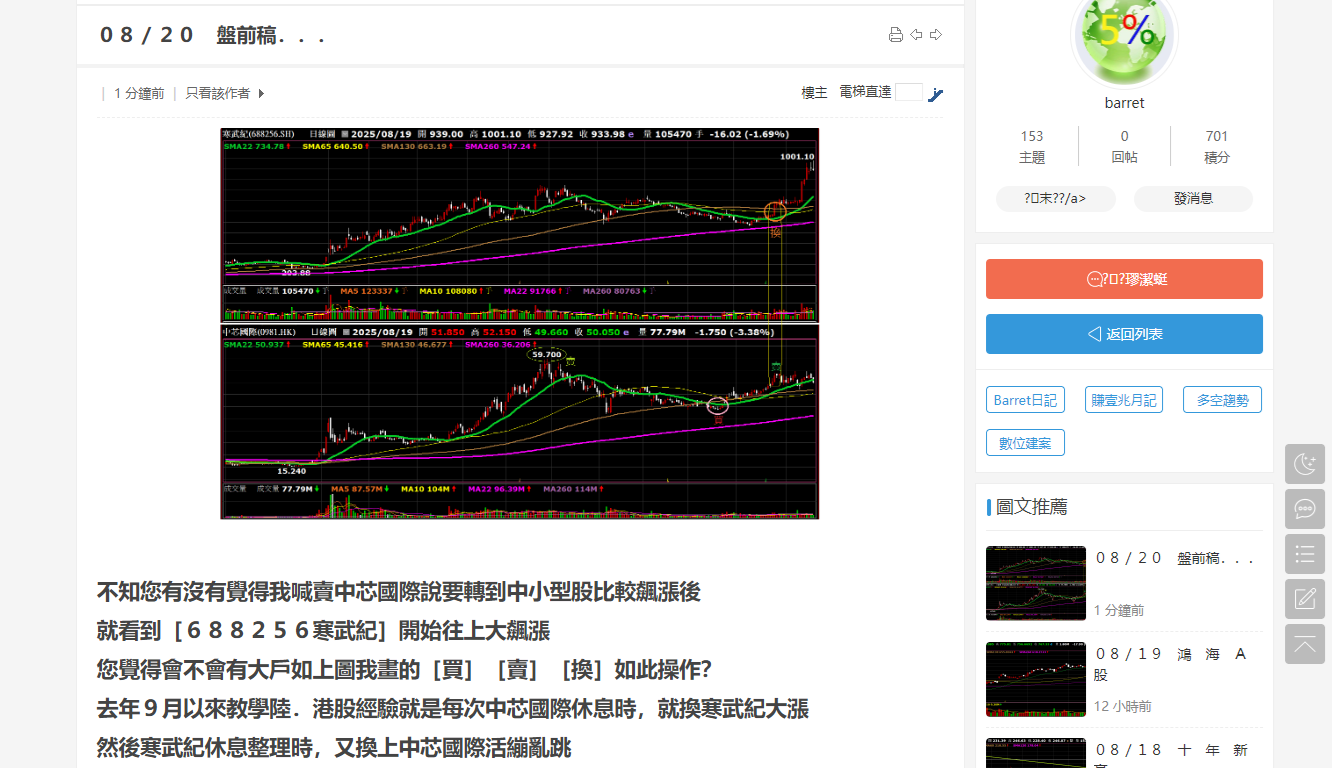
Task: Click the edit post pencil icon
Action: click(x=1305, y=599)
